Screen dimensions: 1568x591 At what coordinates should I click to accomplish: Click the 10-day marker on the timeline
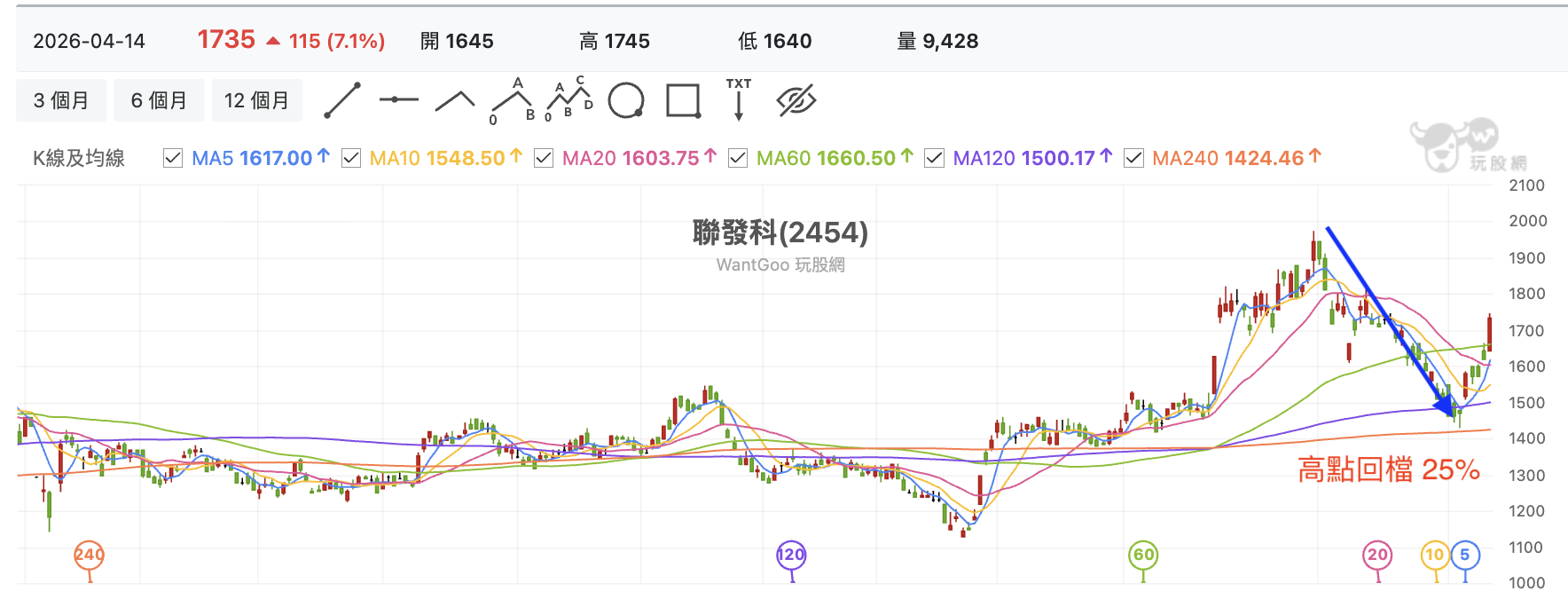(1434, 556)
